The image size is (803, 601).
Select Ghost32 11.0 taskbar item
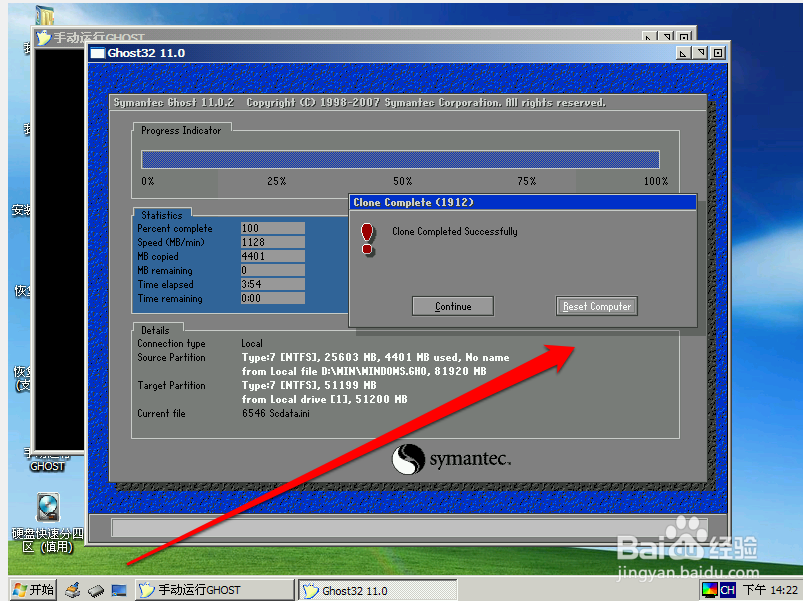[377, 590]
